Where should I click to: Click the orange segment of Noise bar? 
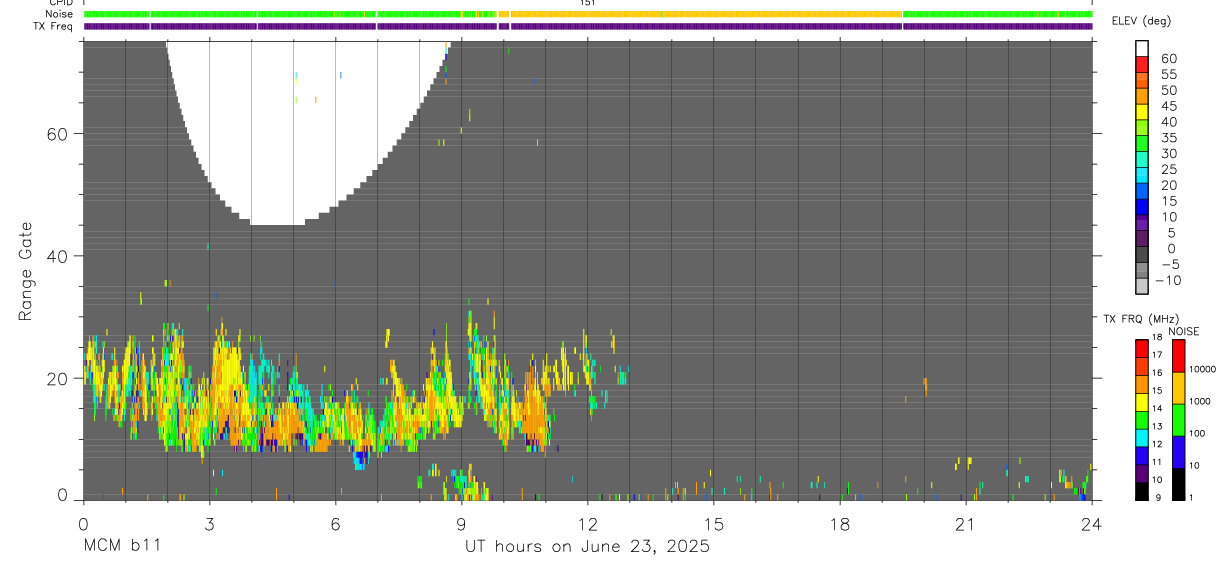pyautogui.click(x=707, y=14)
